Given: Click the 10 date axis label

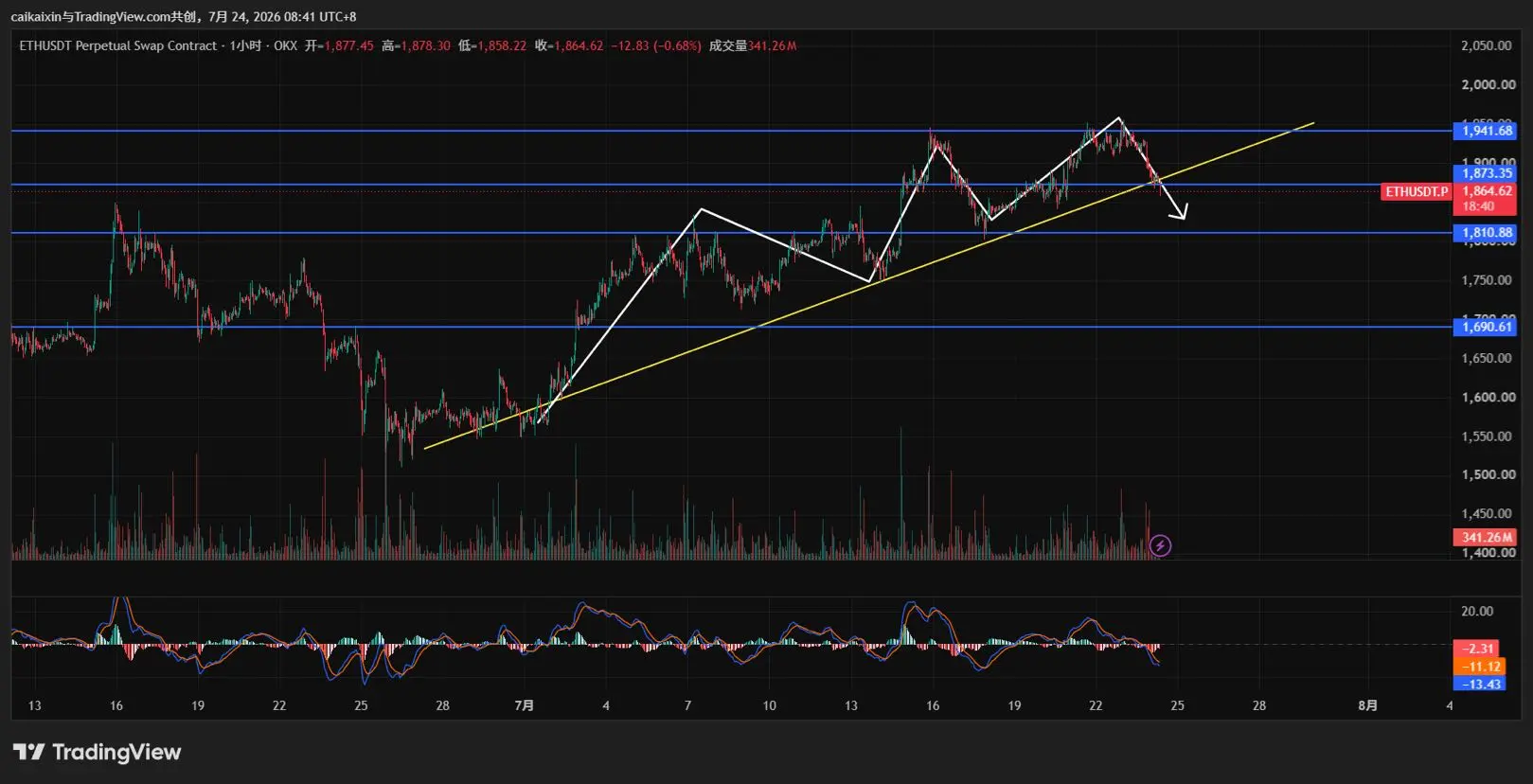Looking at the screenshot, I should pos(770,705).
